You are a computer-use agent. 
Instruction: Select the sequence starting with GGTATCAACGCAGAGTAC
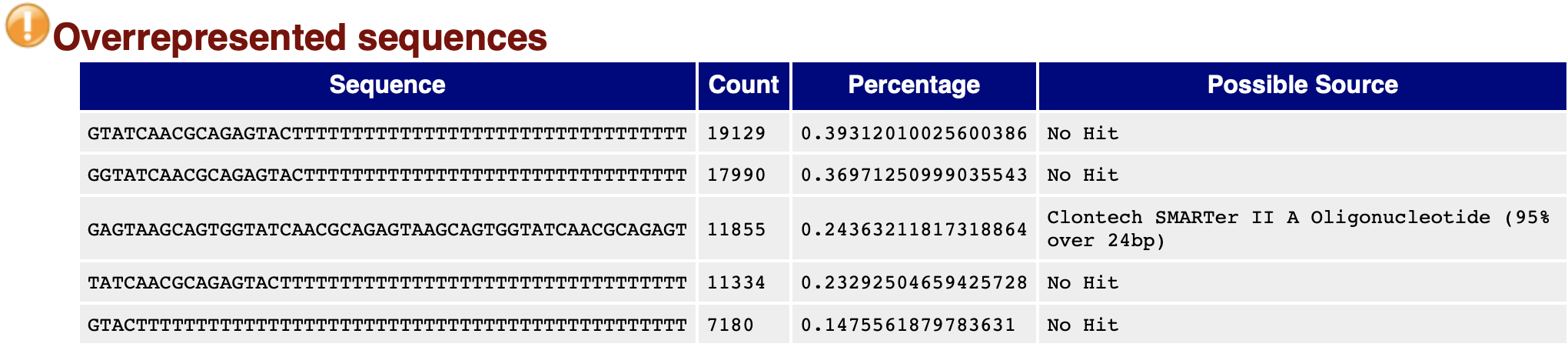coord(387,175)
